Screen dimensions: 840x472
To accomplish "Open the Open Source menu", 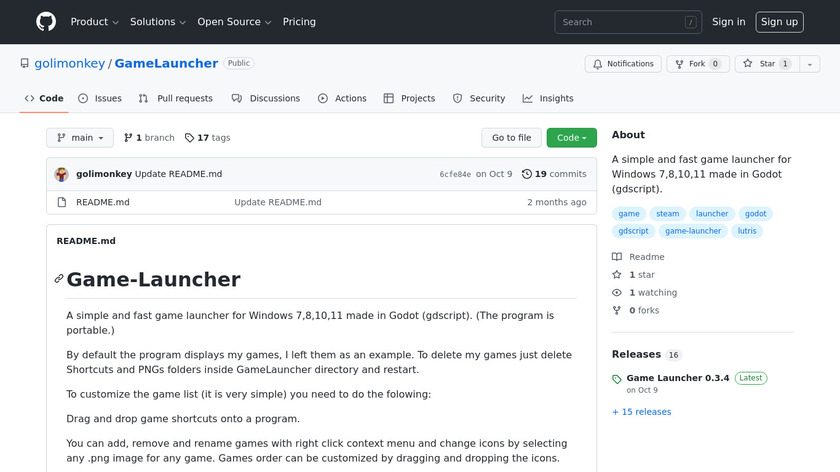I will (x=234, y=22).
